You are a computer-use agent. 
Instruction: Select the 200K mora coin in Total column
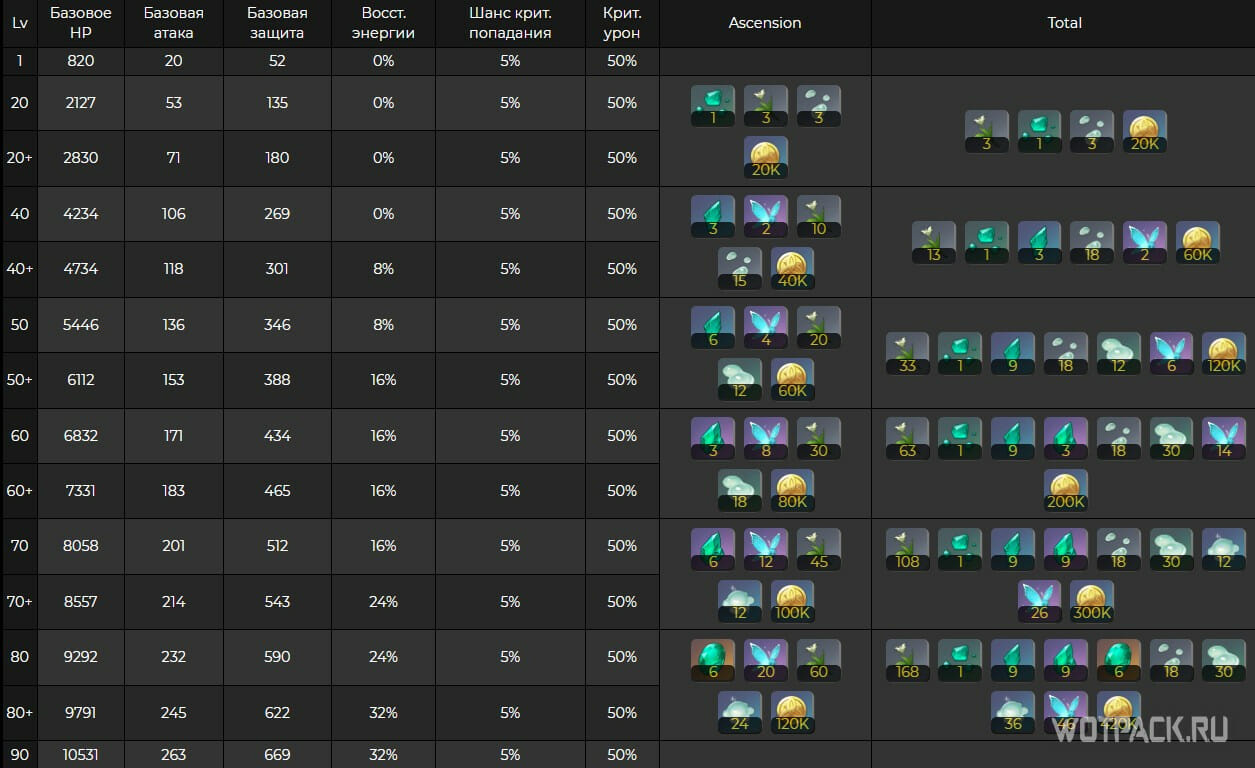click(1065, 490)
